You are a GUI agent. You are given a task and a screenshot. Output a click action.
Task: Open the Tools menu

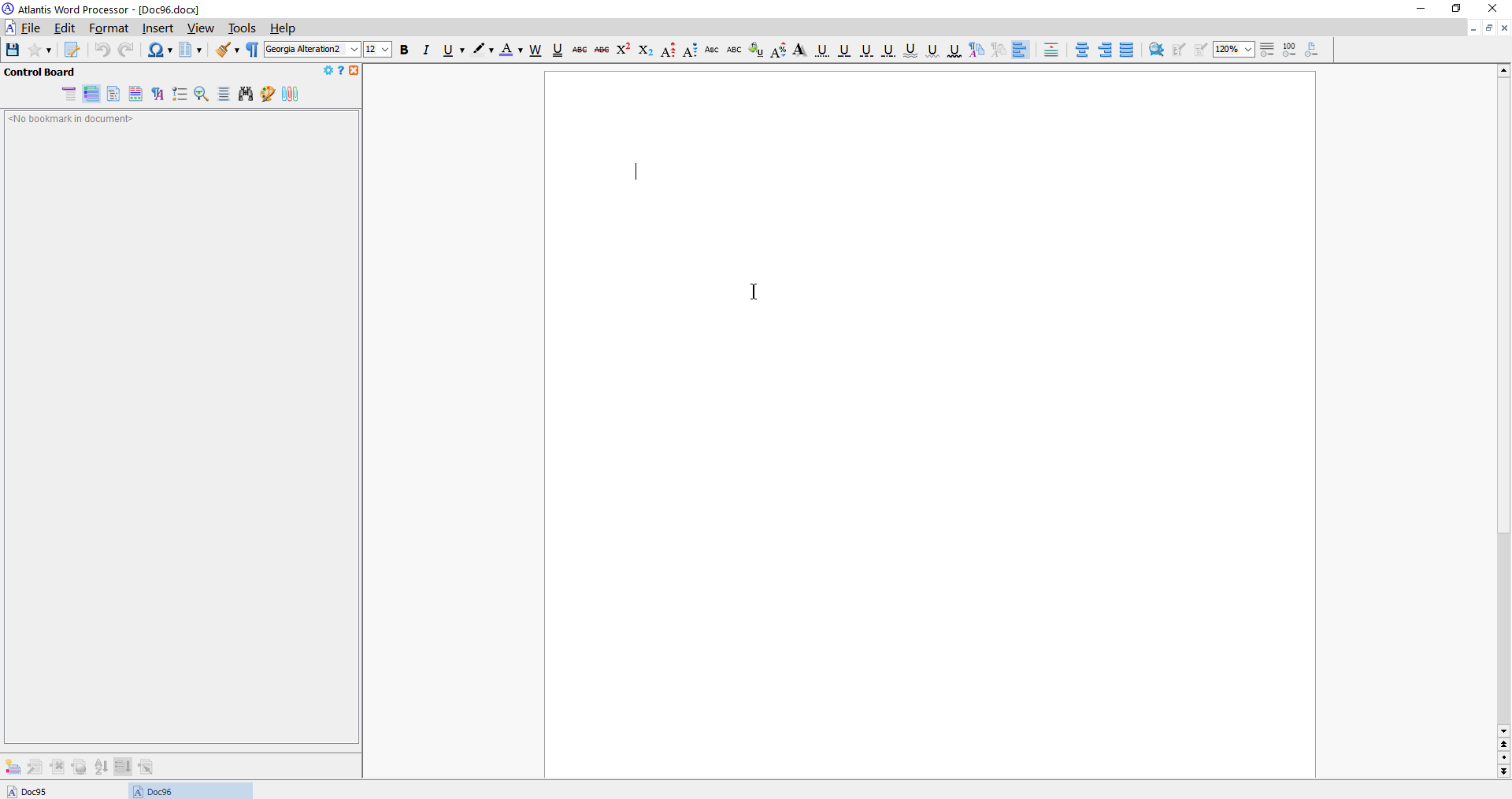point(242,28)
